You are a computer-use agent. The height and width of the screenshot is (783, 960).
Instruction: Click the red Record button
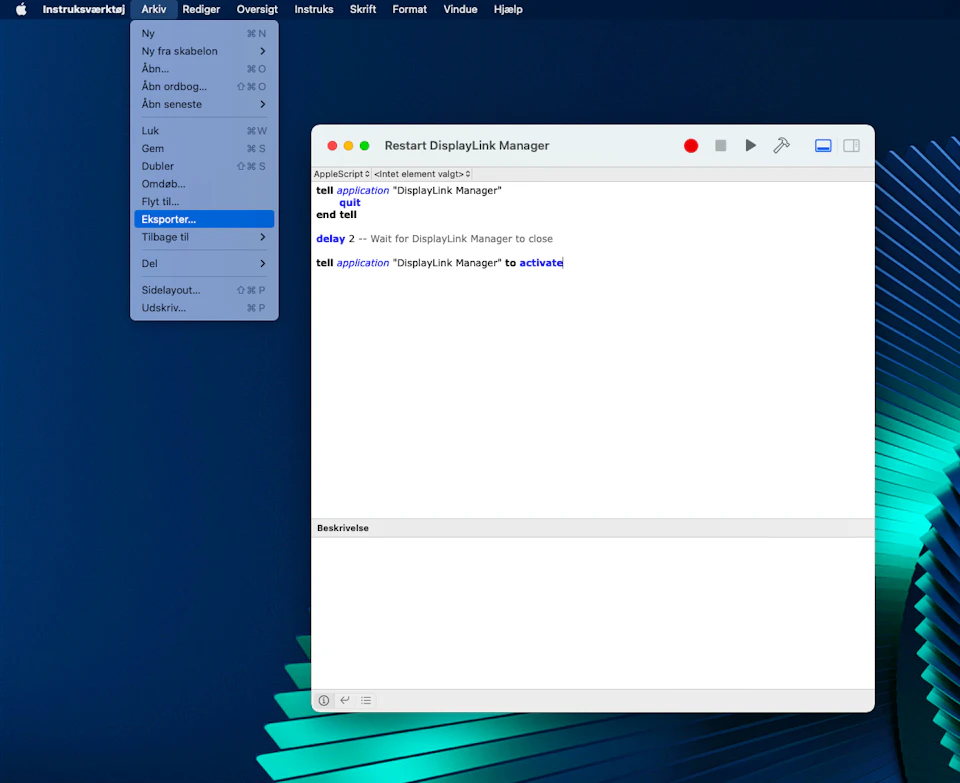(x=690, y=146)
